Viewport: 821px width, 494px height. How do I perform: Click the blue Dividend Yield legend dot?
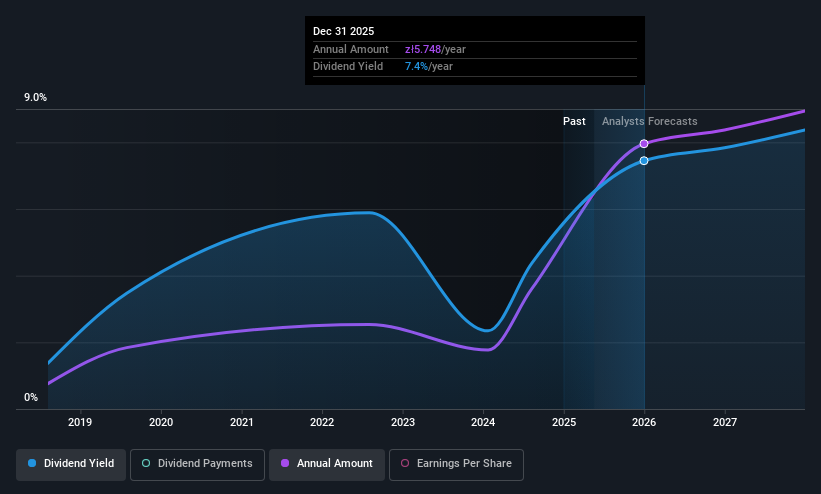32,464
